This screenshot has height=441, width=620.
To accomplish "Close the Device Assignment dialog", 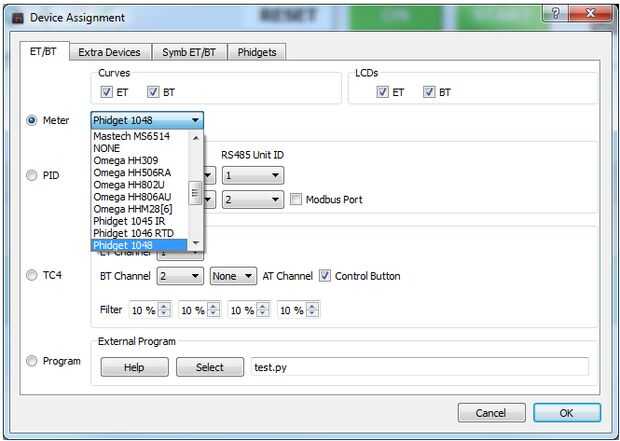I will [590, 14].
